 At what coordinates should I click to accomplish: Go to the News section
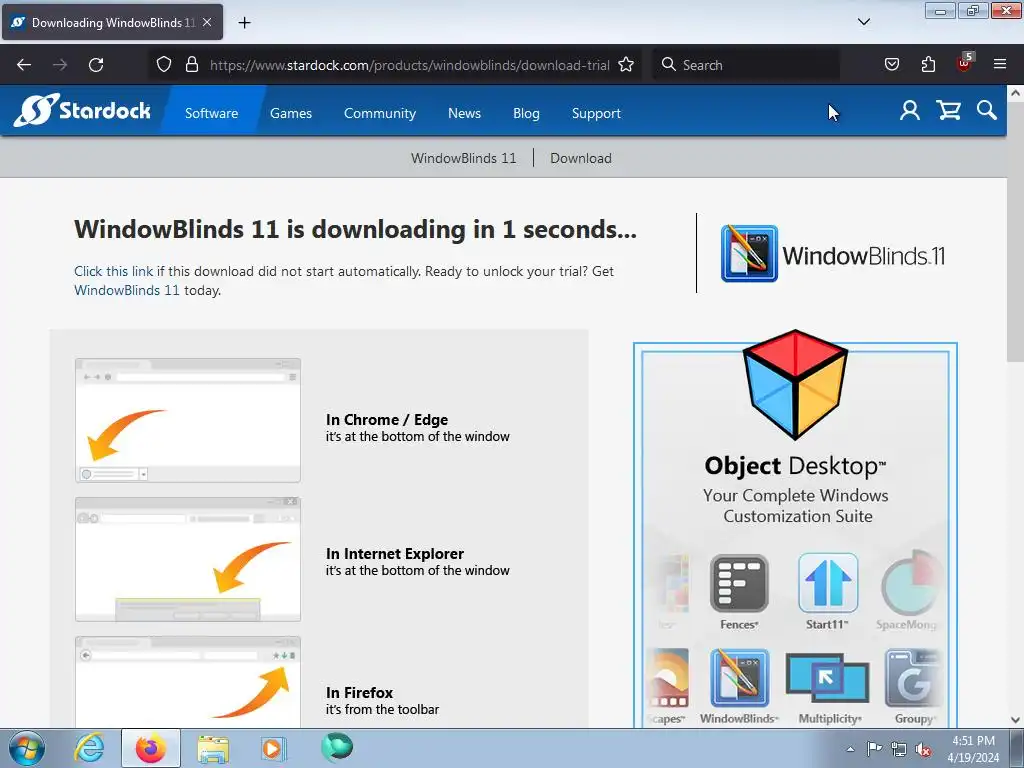[464, 113]
